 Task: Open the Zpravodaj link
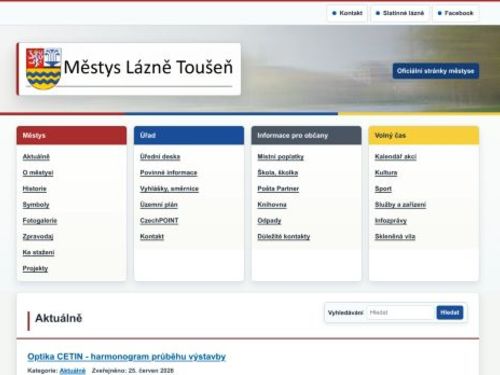tap(38, 237)
